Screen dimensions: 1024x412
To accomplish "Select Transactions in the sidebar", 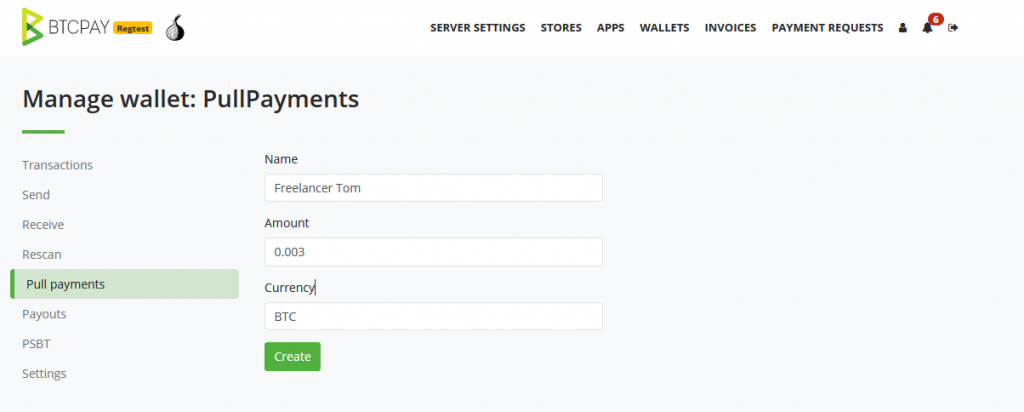I will [x=57, y=165].
